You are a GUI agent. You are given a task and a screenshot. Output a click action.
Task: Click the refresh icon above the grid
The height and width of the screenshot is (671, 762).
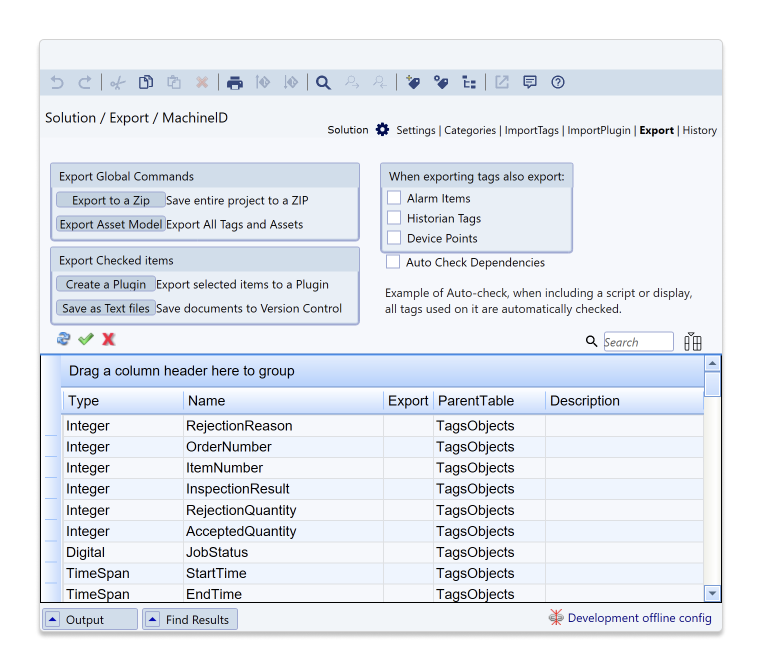coord(64,340)
